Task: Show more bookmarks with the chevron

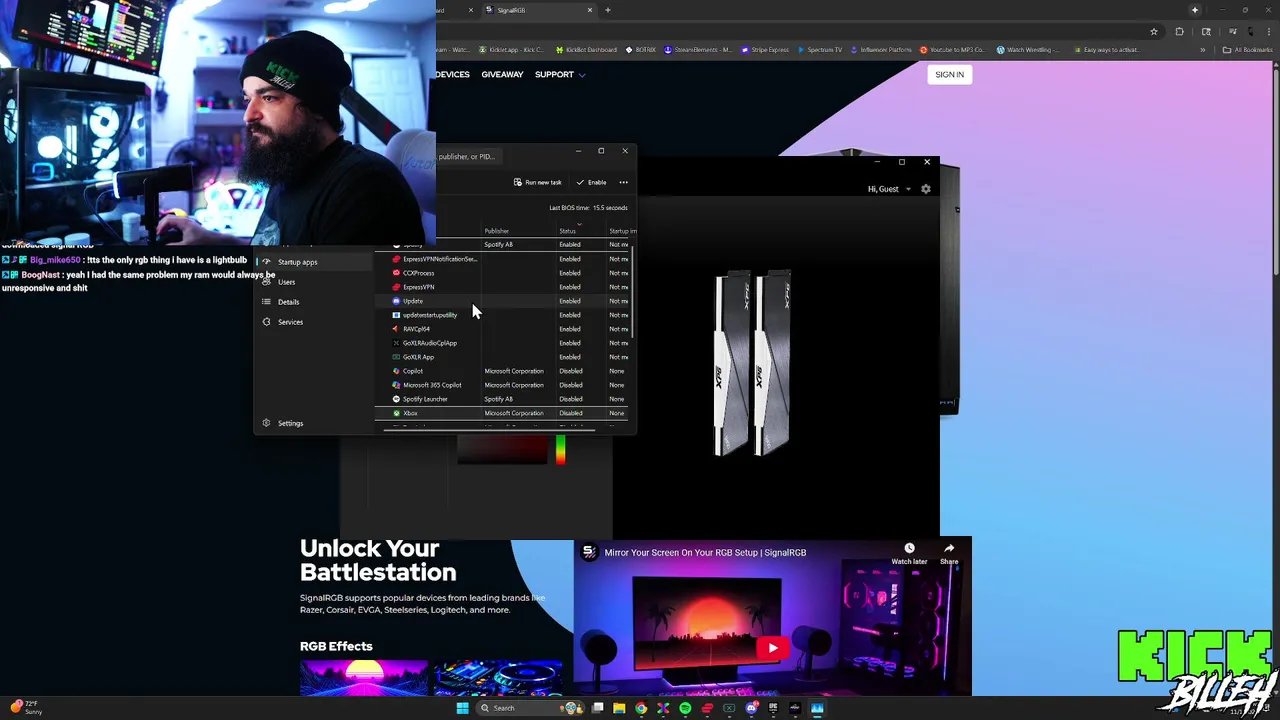Action: coord(1203,50)
